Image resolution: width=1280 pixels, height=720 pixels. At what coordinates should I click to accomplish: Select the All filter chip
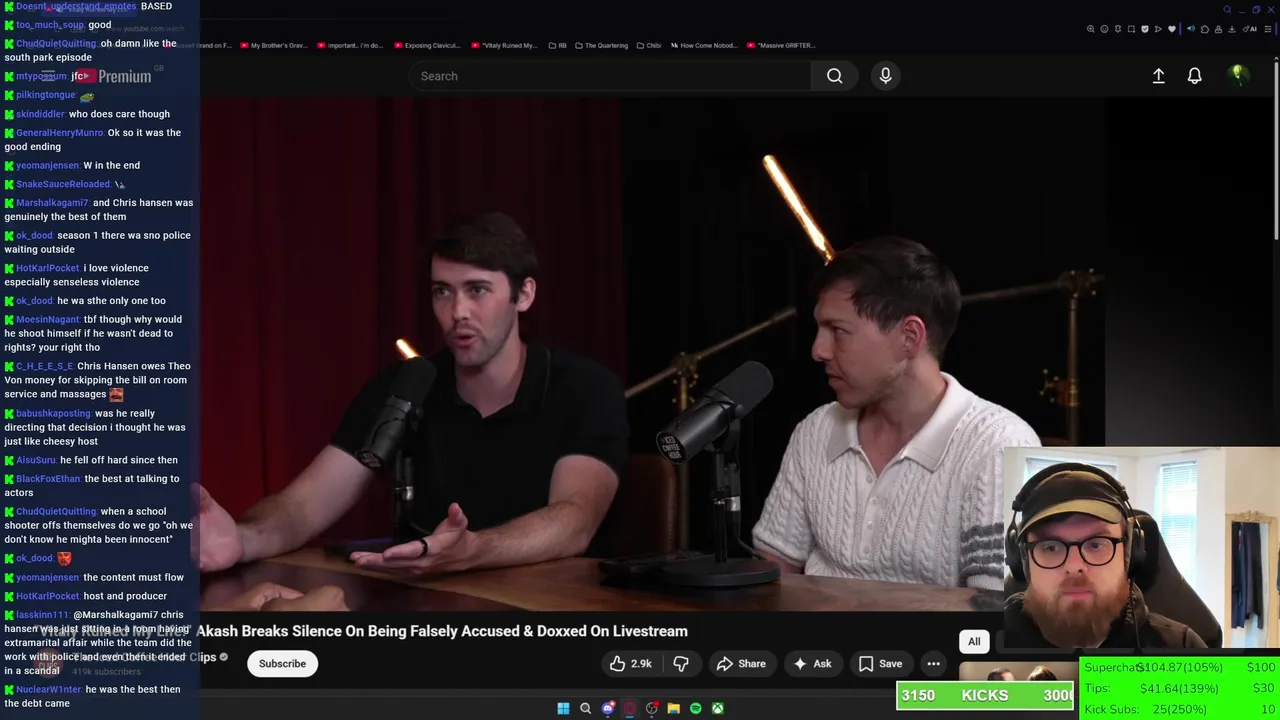point(974,642)
